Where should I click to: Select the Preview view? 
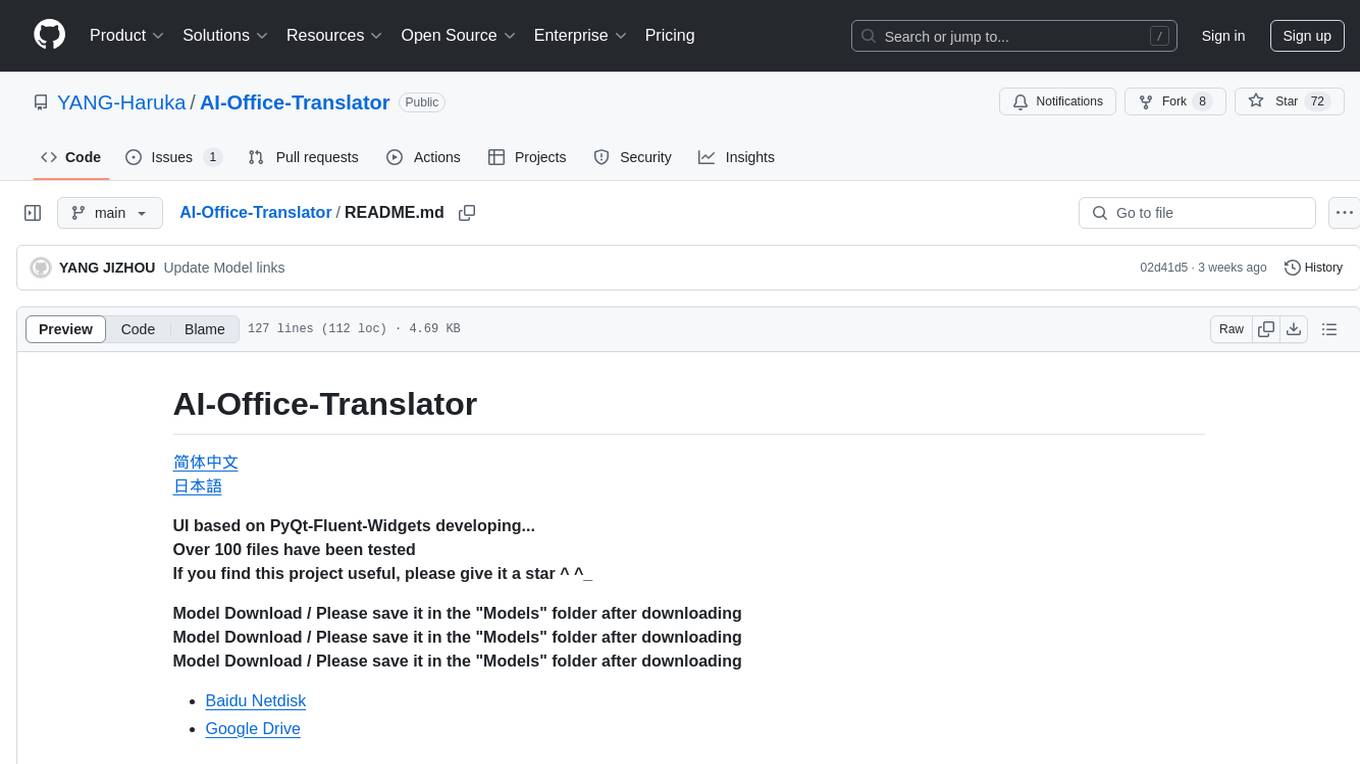click(x=66, y=329)
